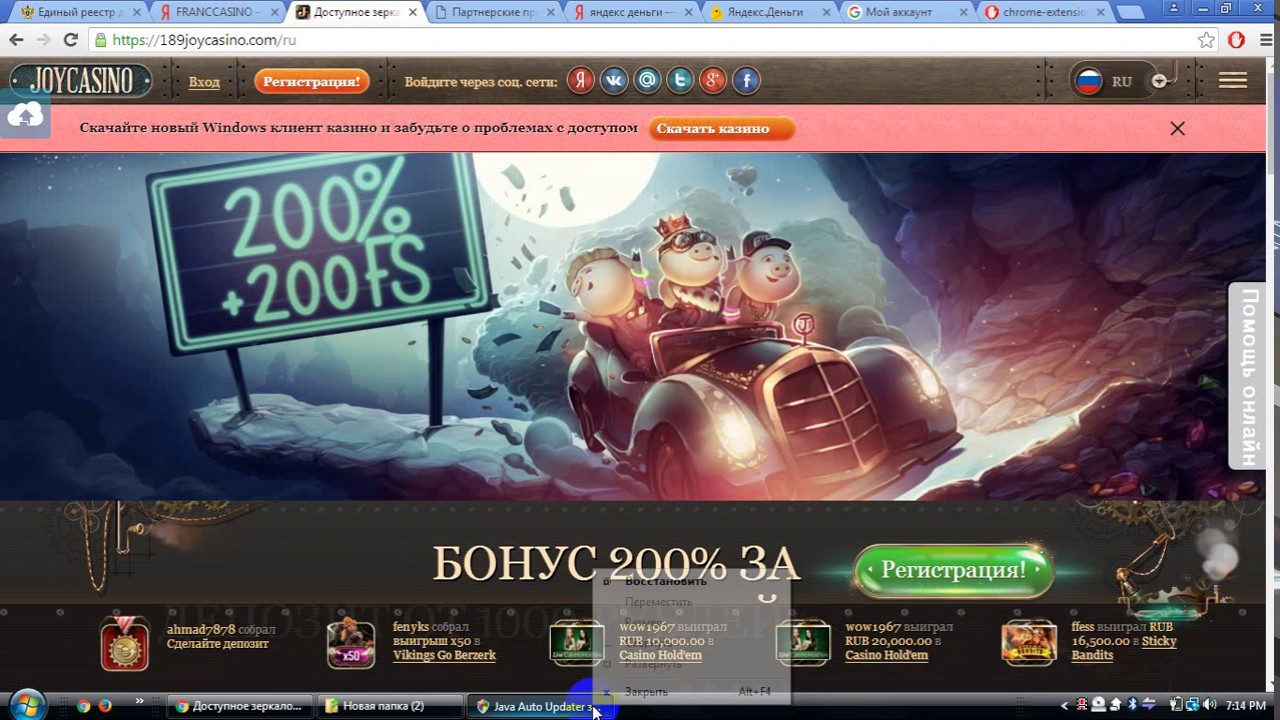Open the Windows Start menu

pos(26,705)
